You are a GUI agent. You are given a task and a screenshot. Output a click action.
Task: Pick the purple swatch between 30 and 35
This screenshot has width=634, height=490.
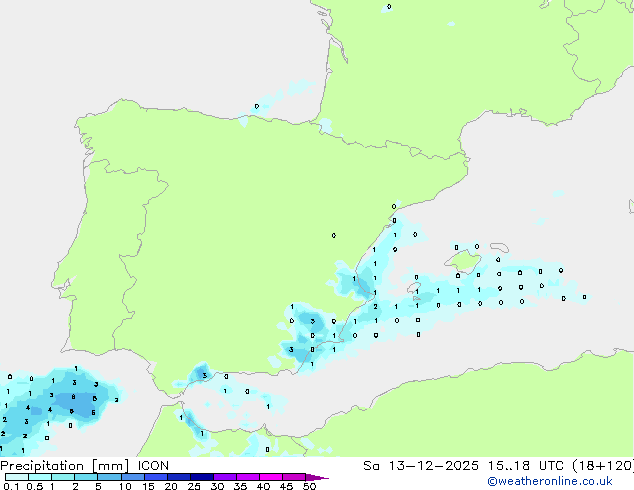(225, 477)
